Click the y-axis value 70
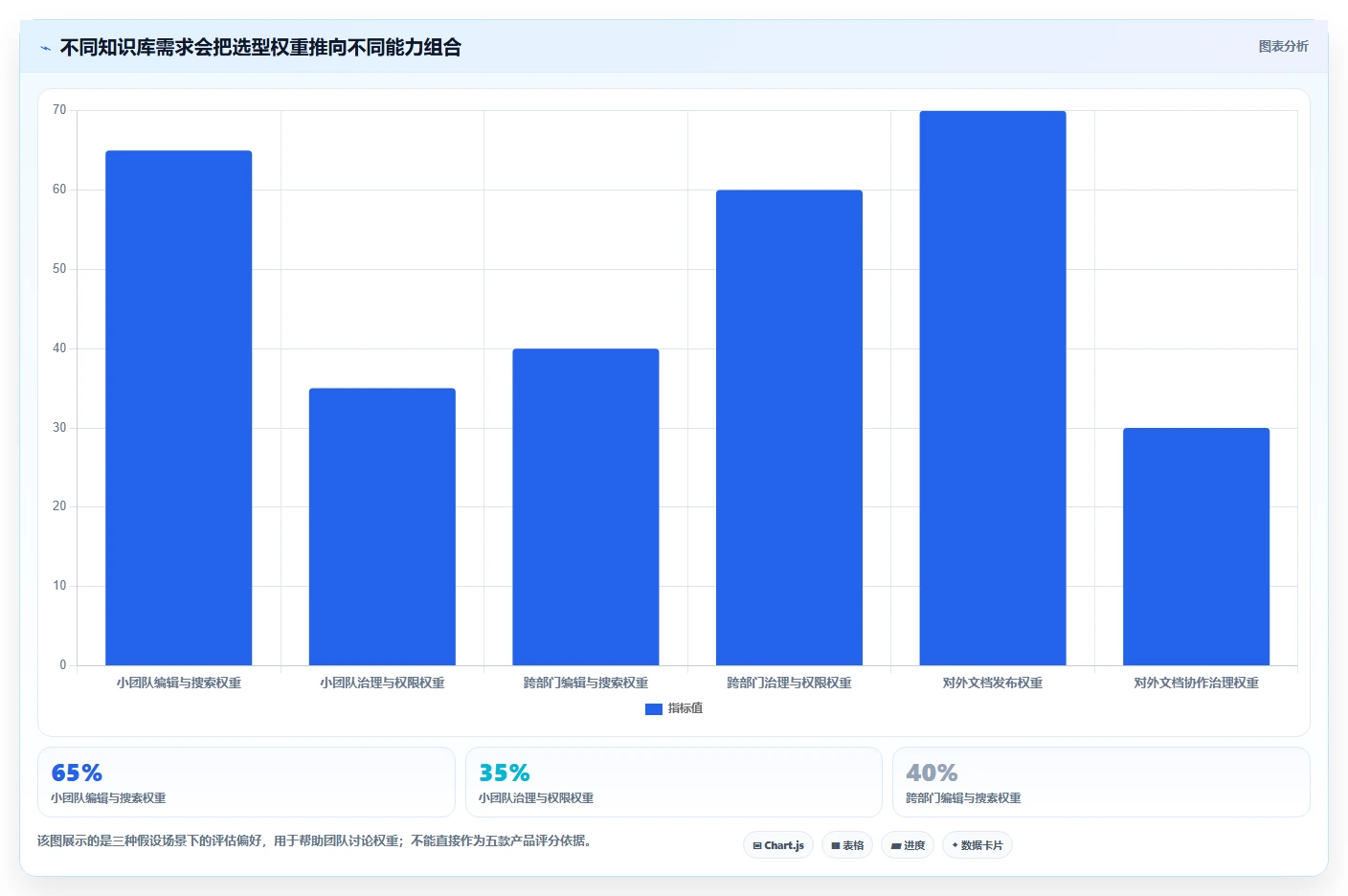Image resolution: width=1348 pixels, height=896 pixels. point(59,110)
